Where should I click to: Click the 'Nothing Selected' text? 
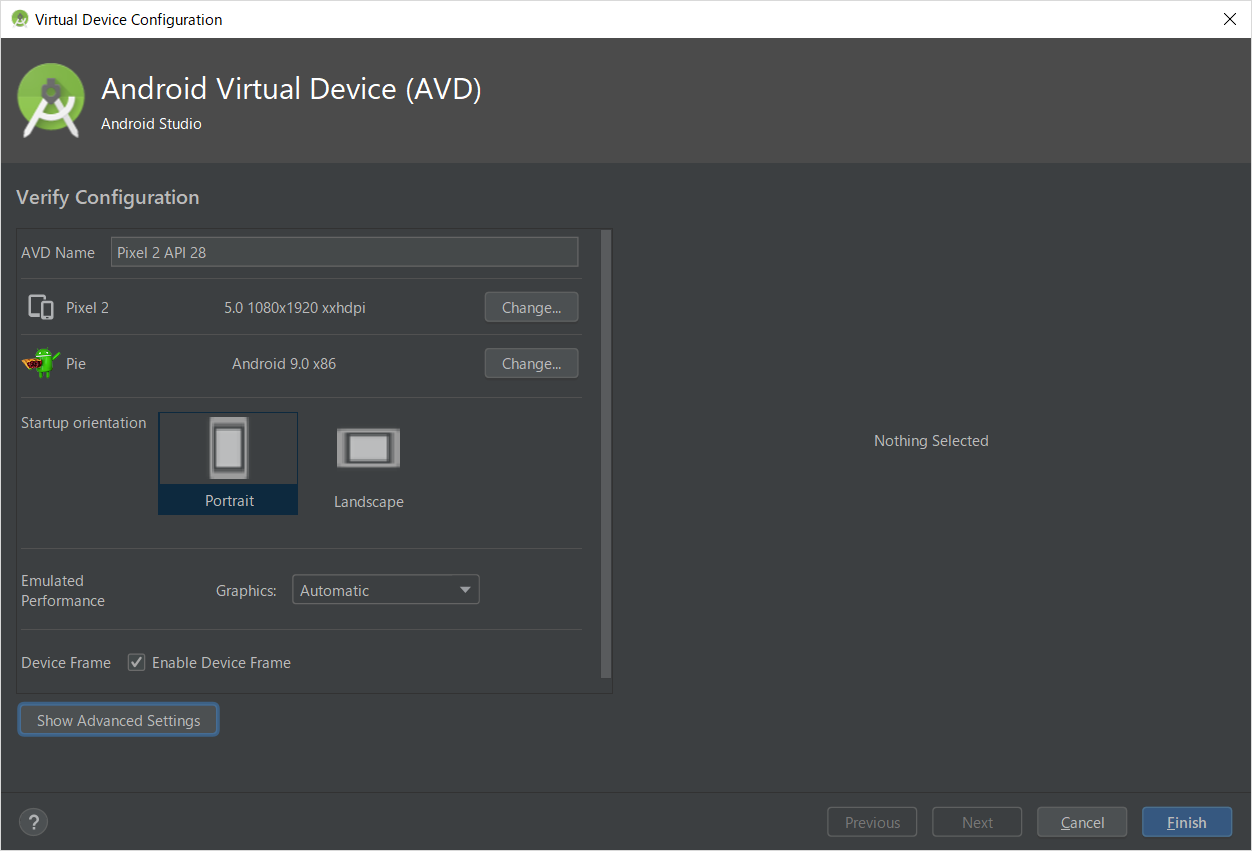[x=931, y=440]
